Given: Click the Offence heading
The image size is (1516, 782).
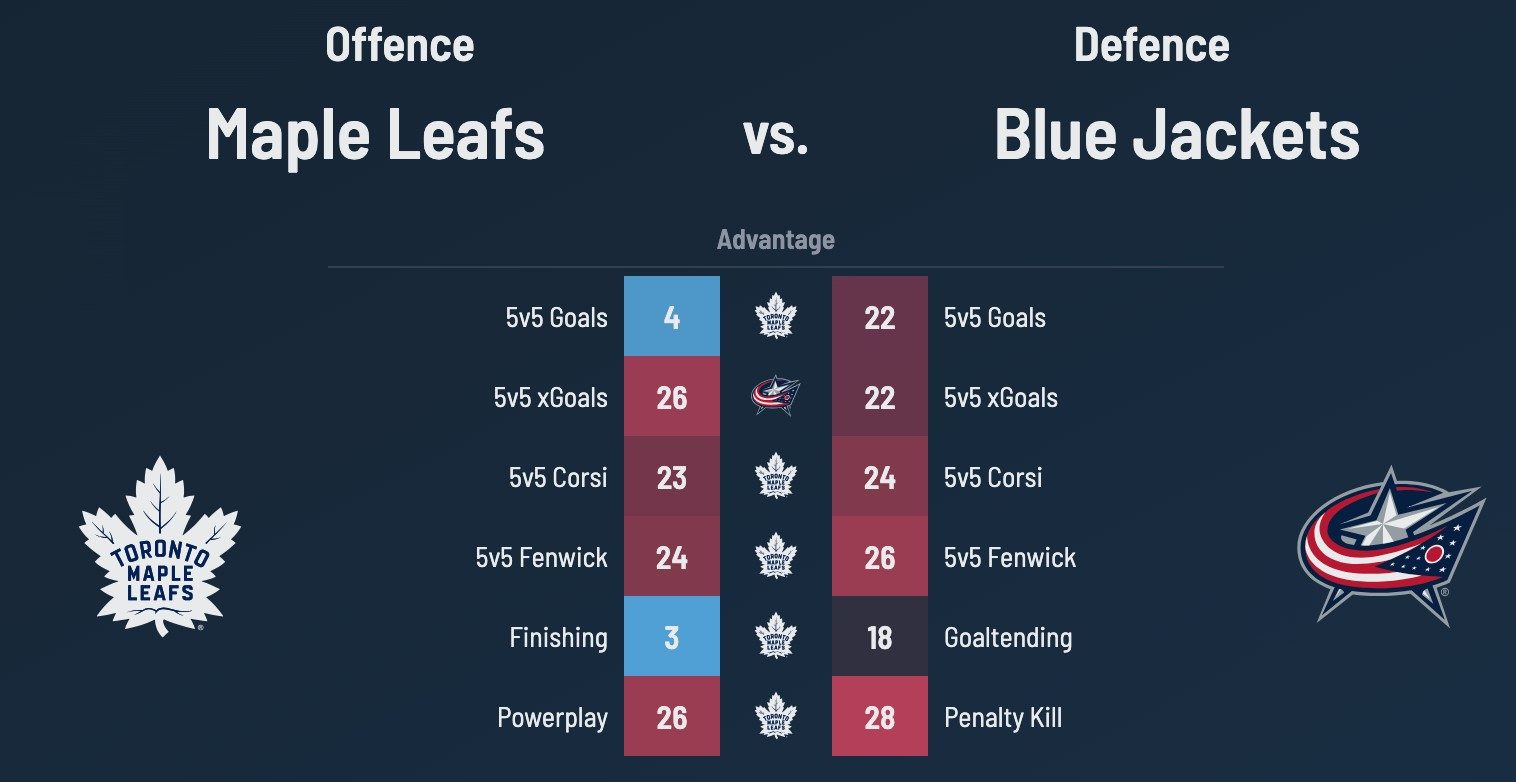Looking at the screenshot, I should (399, 46).
